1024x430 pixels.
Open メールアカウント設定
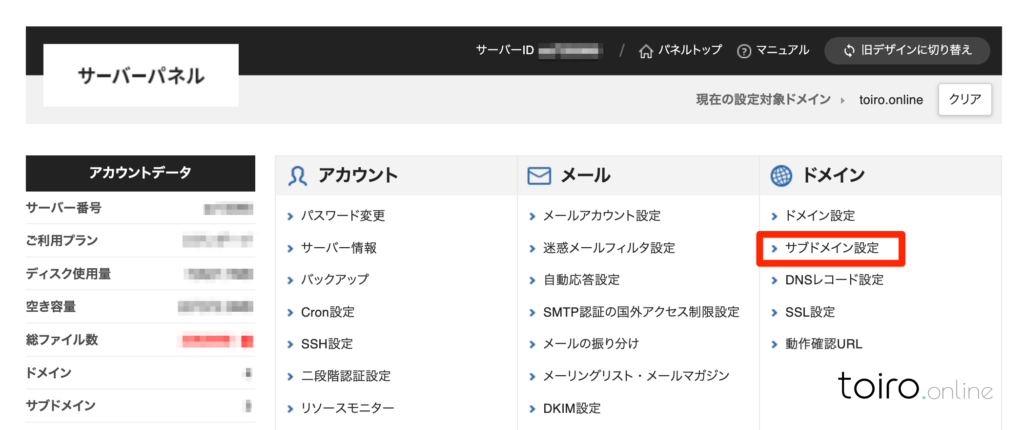coord(601,216)
